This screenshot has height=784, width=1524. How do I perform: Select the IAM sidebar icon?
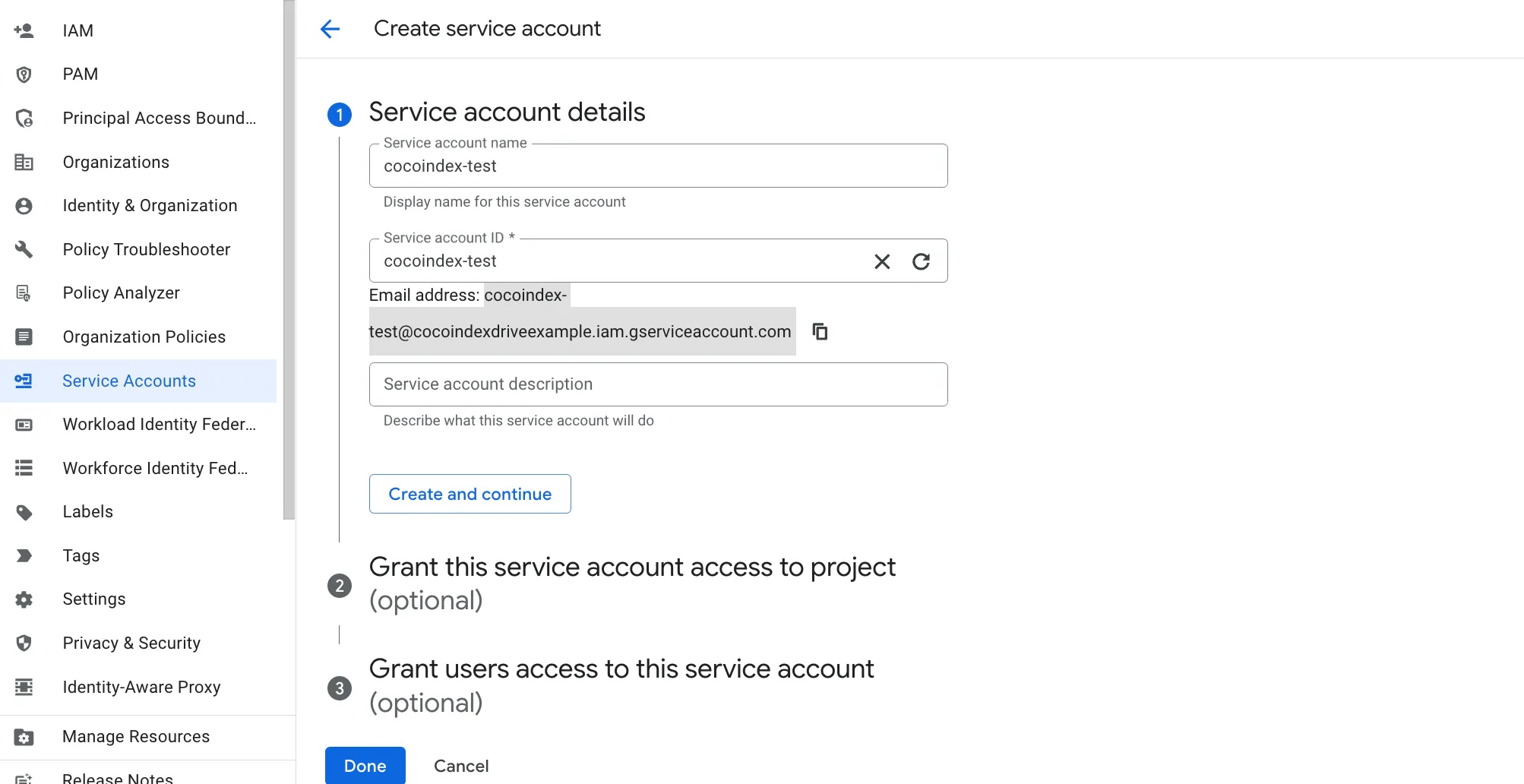click(24, 30)
